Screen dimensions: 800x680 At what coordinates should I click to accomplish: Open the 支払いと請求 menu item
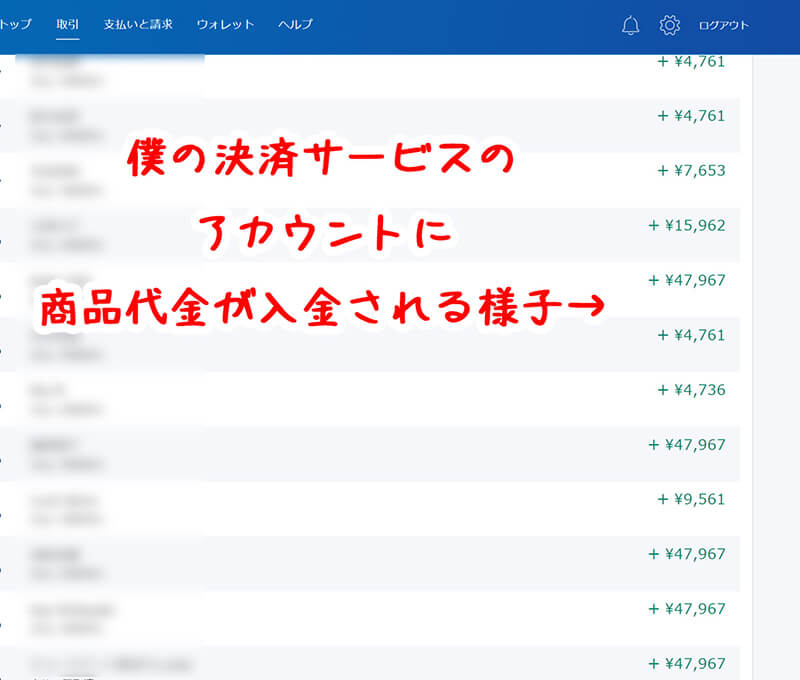tap(138, 24)
